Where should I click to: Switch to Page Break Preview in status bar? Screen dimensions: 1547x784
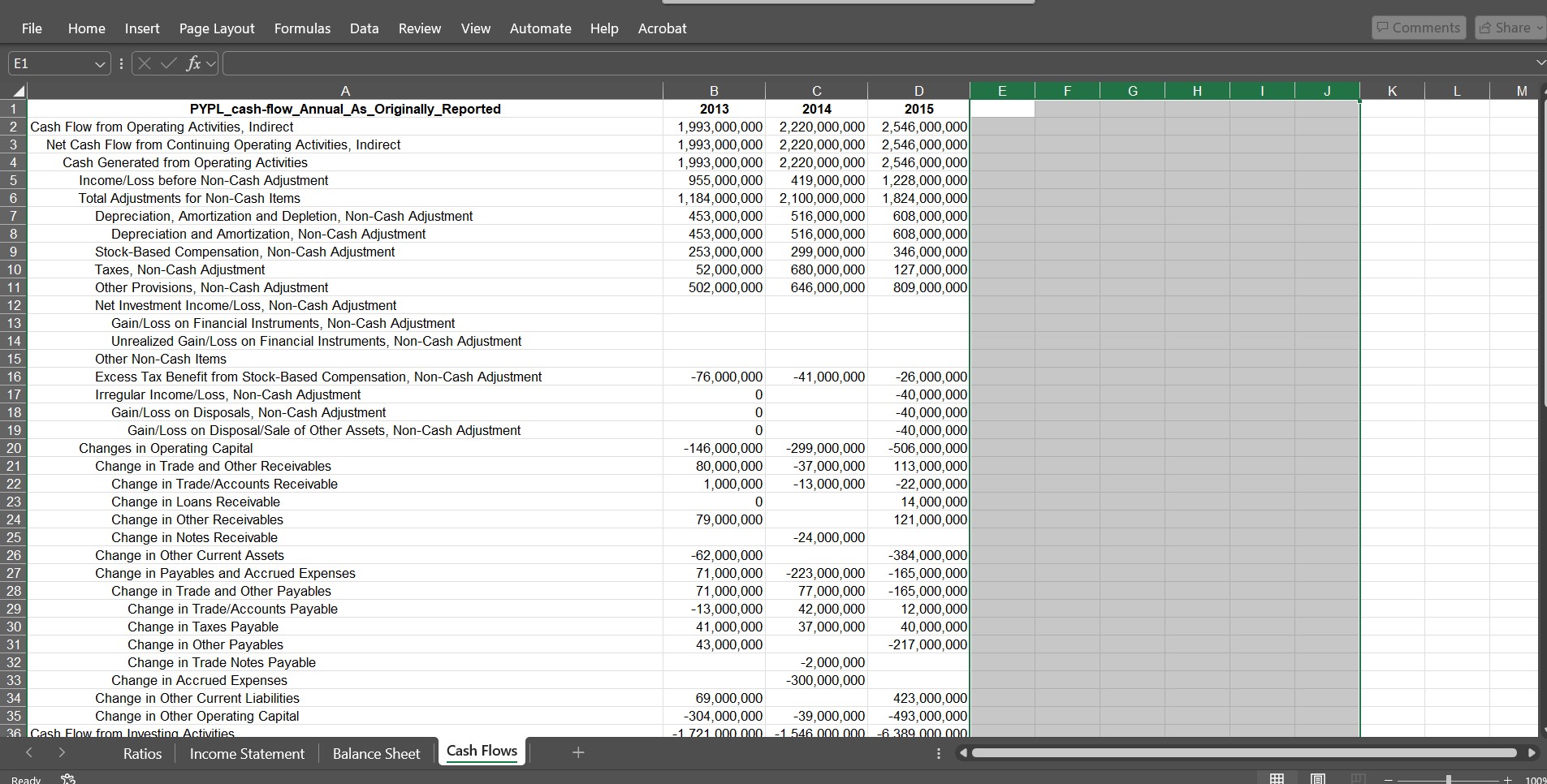(1358, 778)
